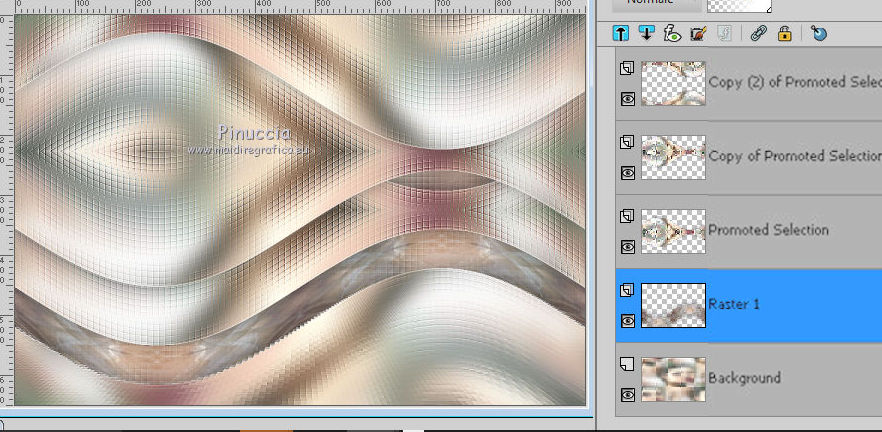Click the Background layer thumbnail
This screenshot has height=432, width=882.
[x=673, y=379]
